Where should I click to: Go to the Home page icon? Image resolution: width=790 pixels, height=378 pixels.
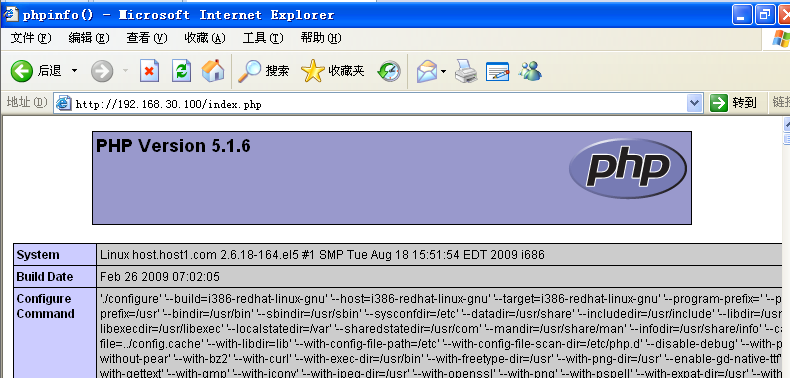click(213, 71)
